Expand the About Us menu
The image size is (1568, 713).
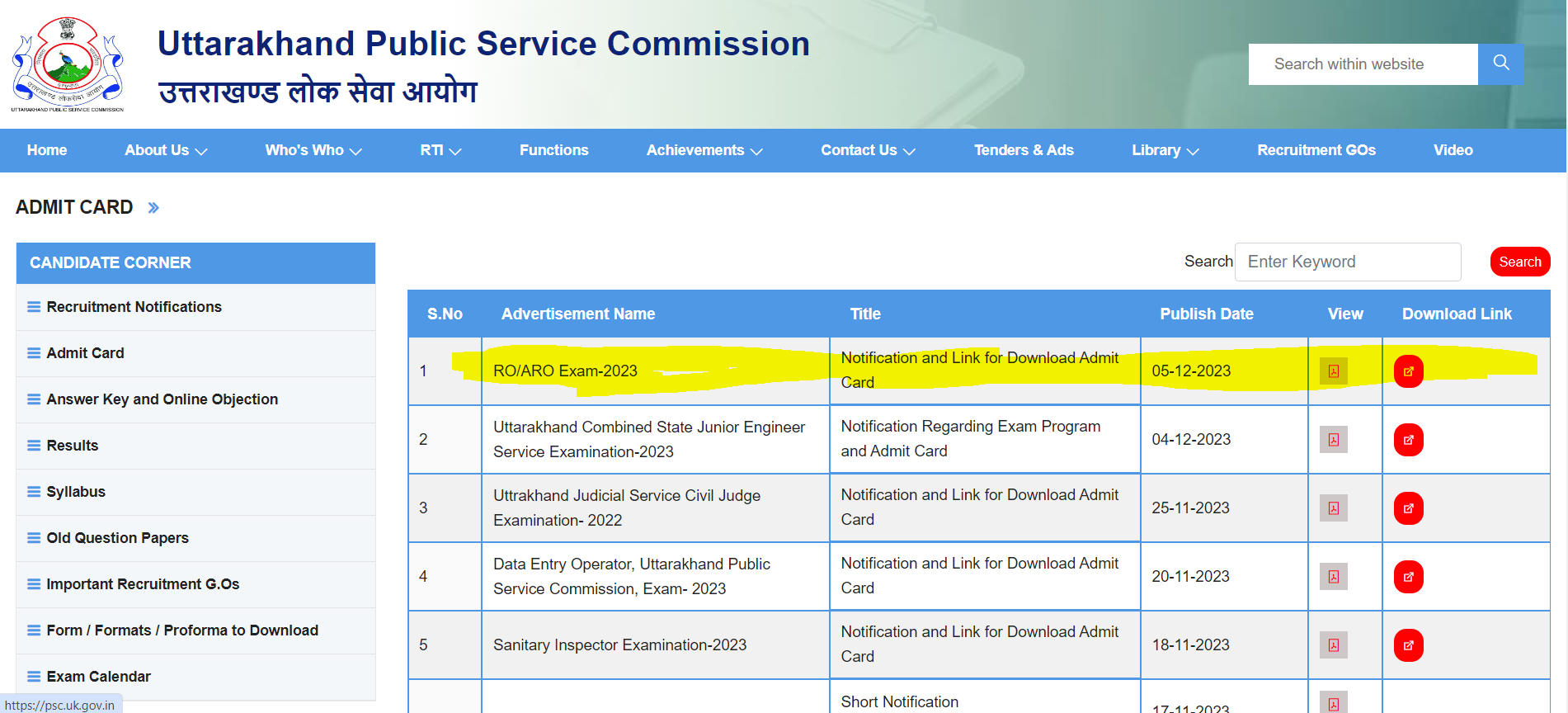coord(166,150)
